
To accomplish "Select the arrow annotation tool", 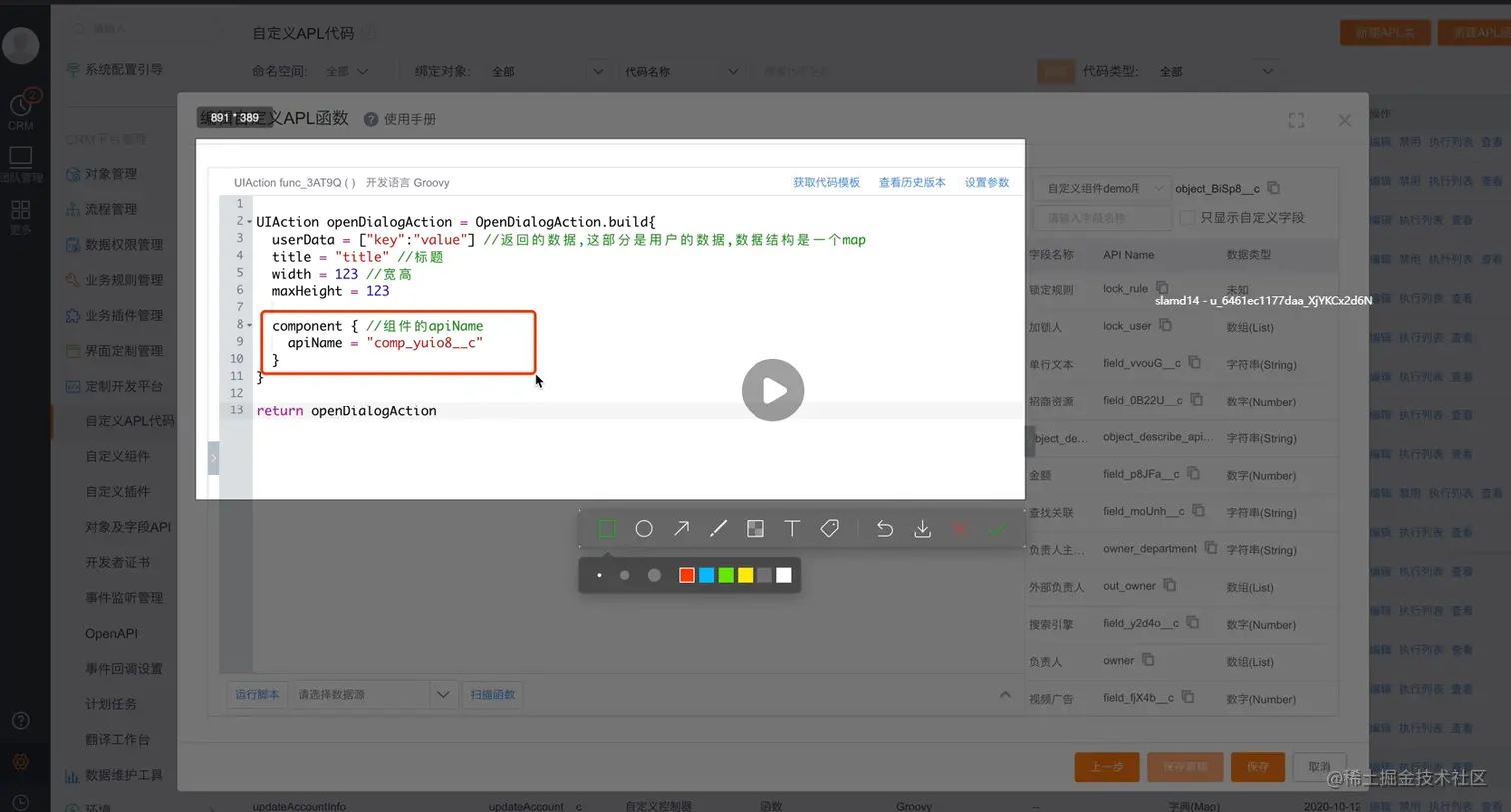I will (x=681, y=529).
